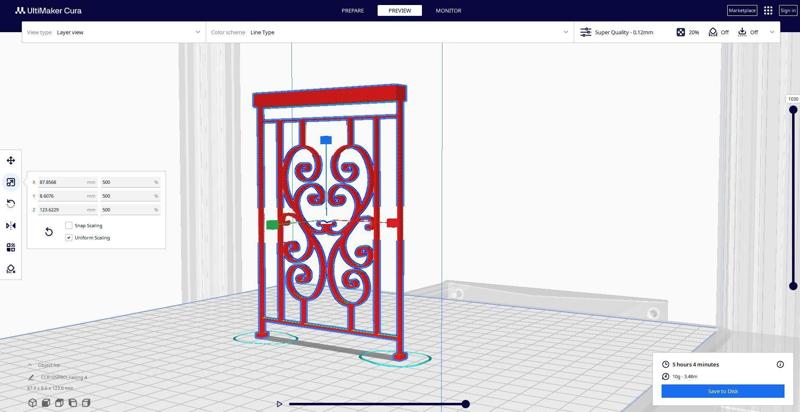Click the '5 hours 4 minutes' estimate
Screen dimensions: 800x412
click(x=695, y=365)
